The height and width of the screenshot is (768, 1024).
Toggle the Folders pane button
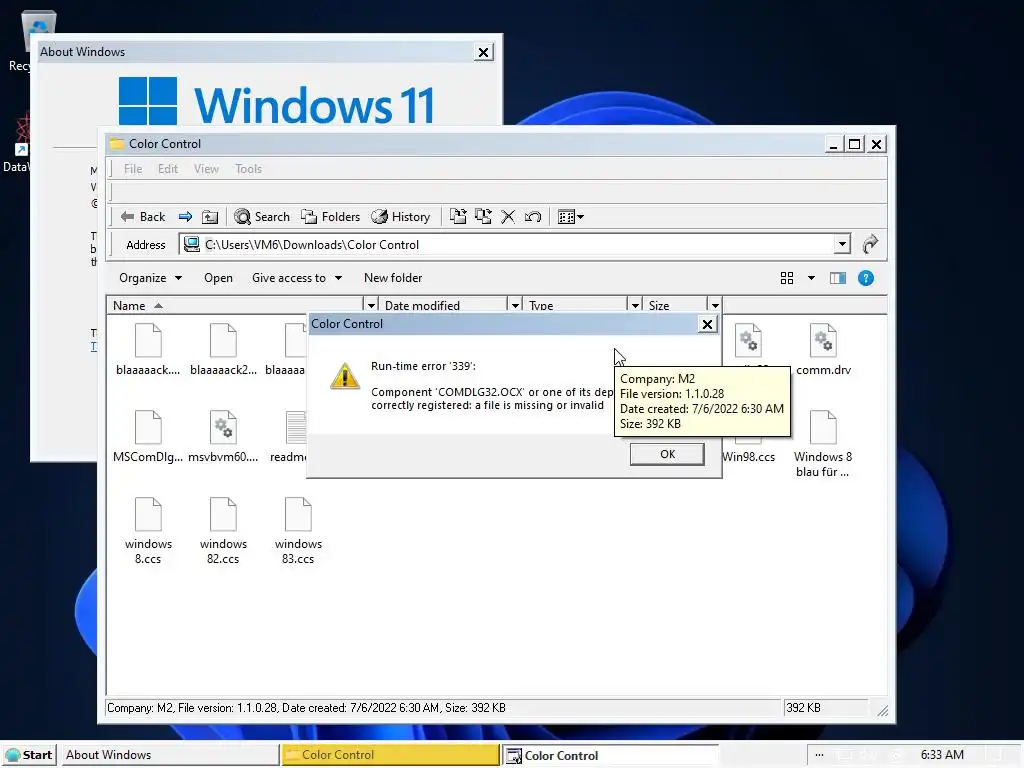click(x=330, y=217)
